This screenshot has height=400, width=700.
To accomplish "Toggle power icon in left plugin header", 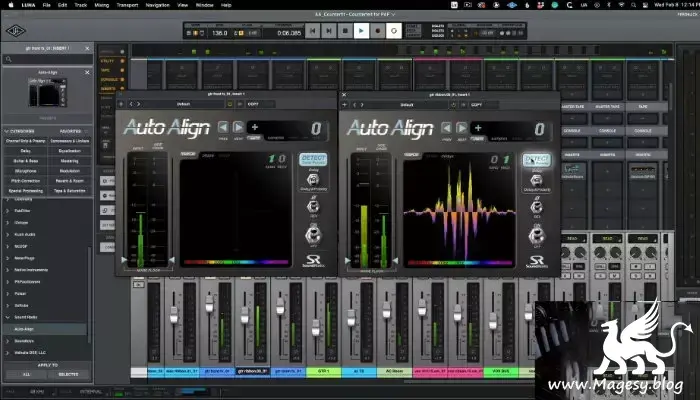I will pyautogui.click(x=230, y=104).
